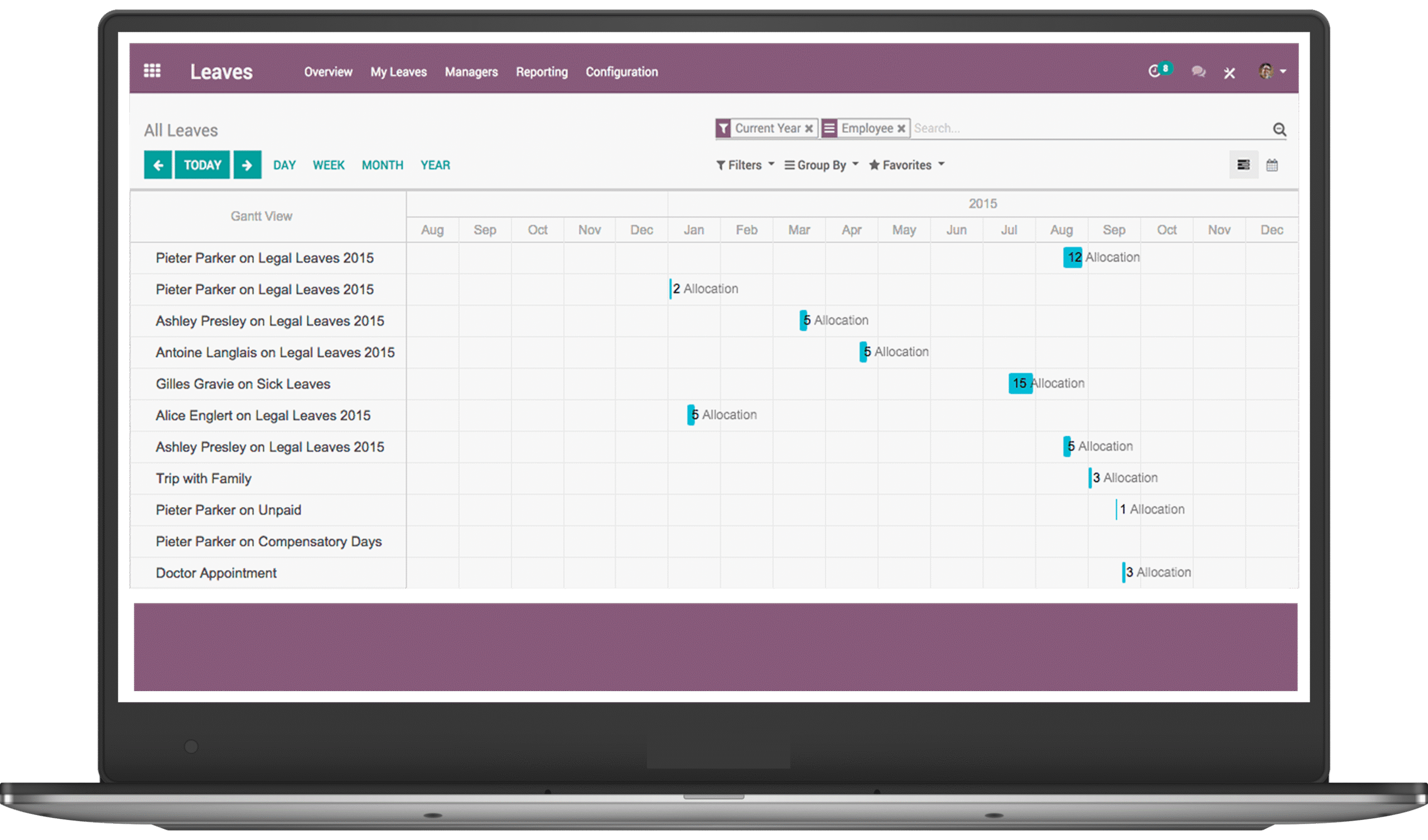Go to previous period arrow
The height and width of the screenshot is (840, 1428).
pyautogui.click(x=158, y=165)
